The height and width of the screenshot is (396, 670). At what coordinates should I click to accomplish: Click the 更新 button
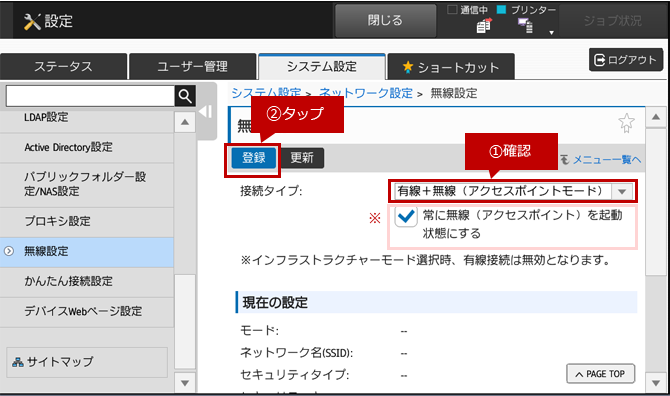[302, 158]
